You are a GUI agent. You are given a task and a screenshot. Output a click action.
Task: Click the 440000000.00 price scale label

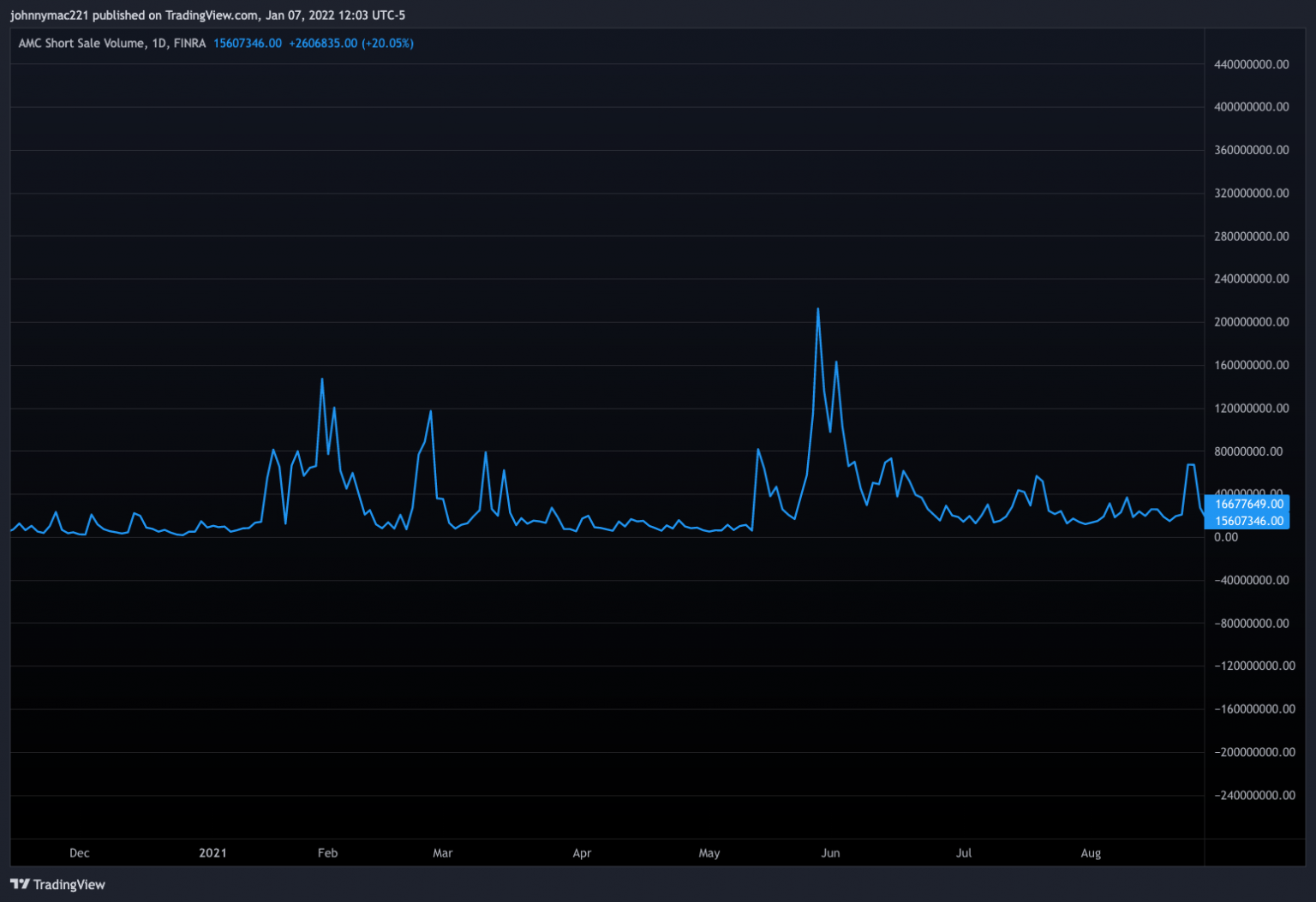coord(1251,64)
